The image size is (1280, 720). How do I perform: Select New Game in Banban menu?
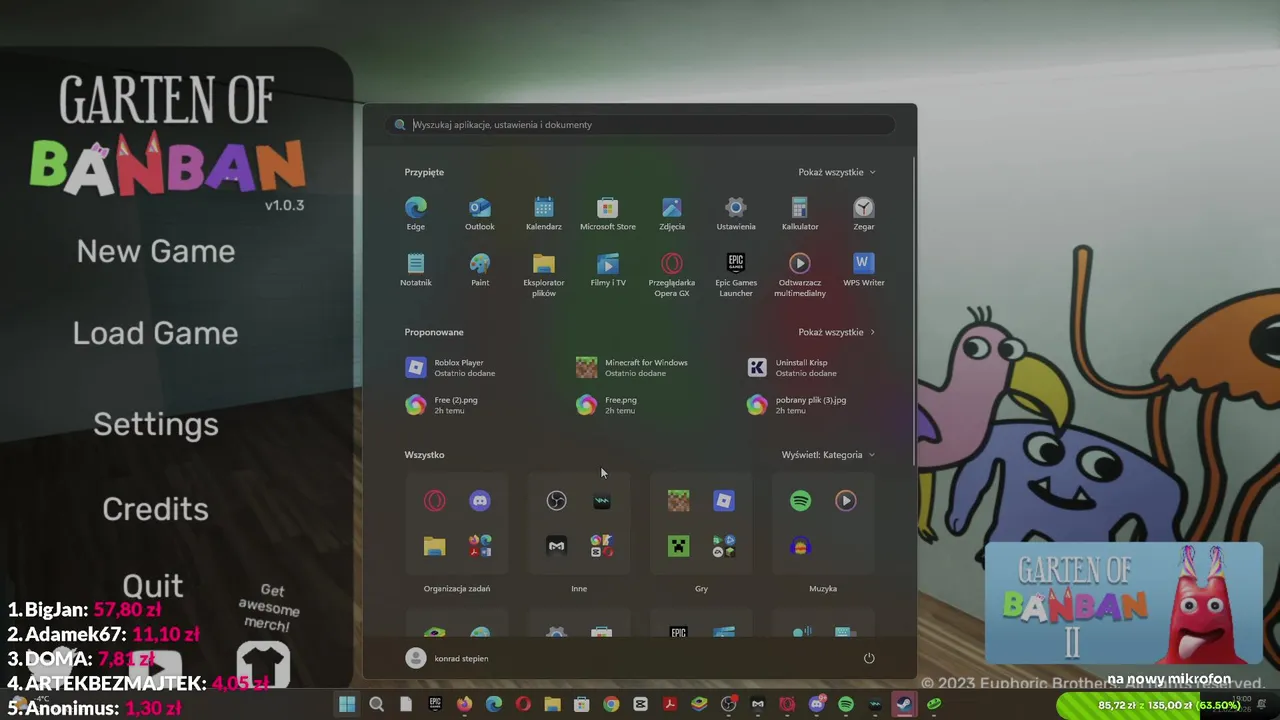[156, 251]
